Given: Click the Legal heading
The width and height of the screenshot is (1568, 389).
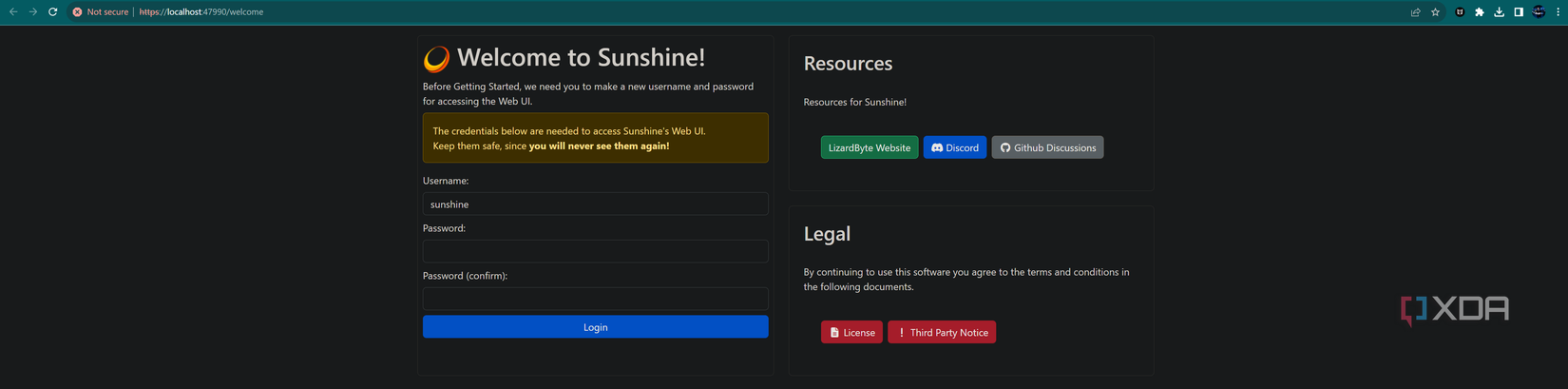Looking at the screenshot, I should coord(827,234).
